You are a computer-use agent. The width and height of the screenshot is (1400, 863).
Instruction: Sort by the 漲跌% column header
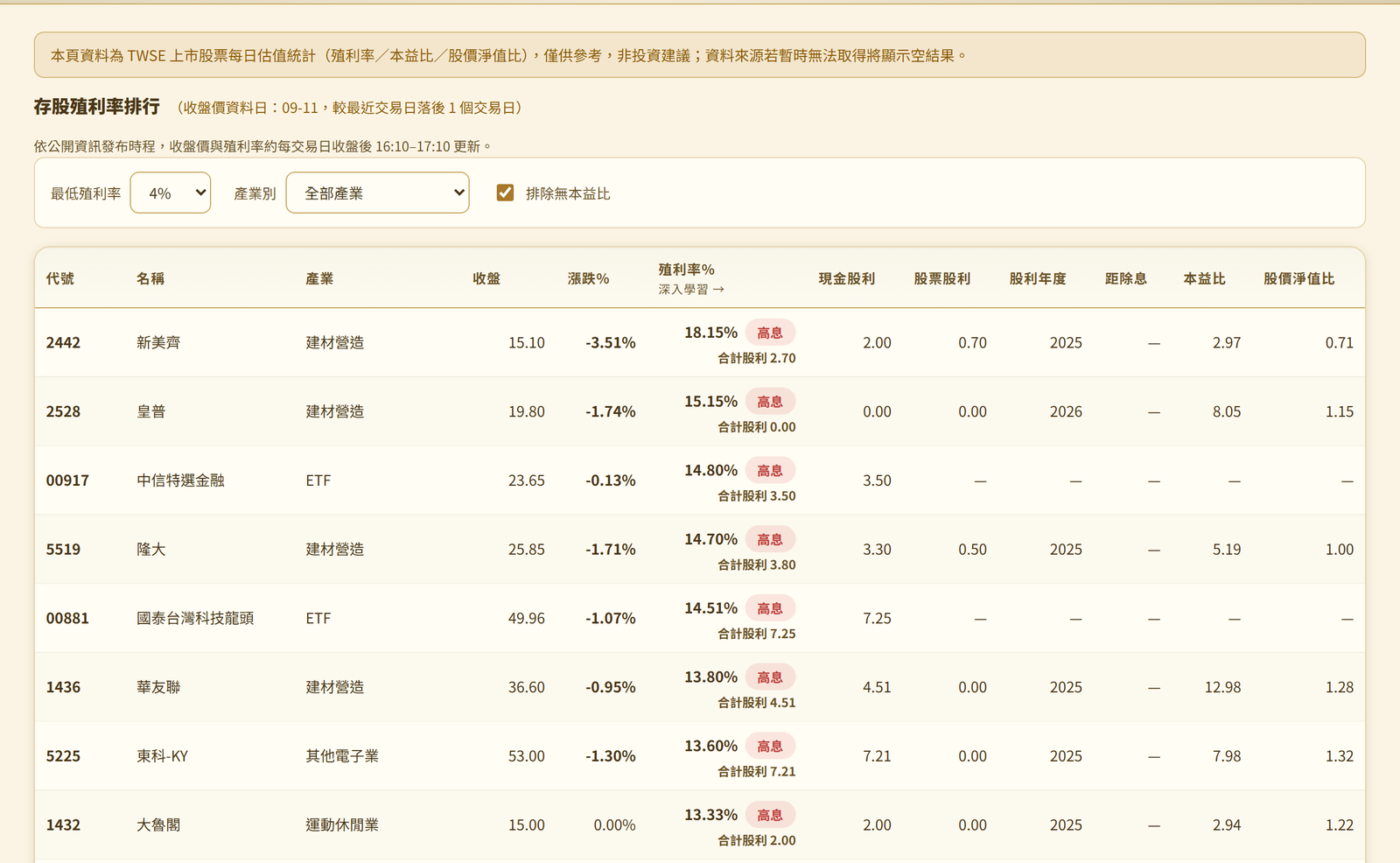[588, 278]
